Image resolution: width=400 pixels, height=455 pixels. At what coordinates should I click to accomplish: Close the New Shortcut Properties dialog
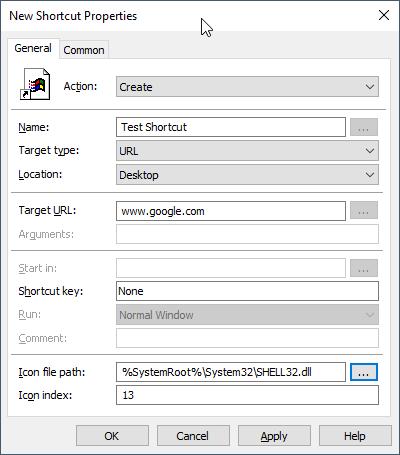tap(384, 15)
